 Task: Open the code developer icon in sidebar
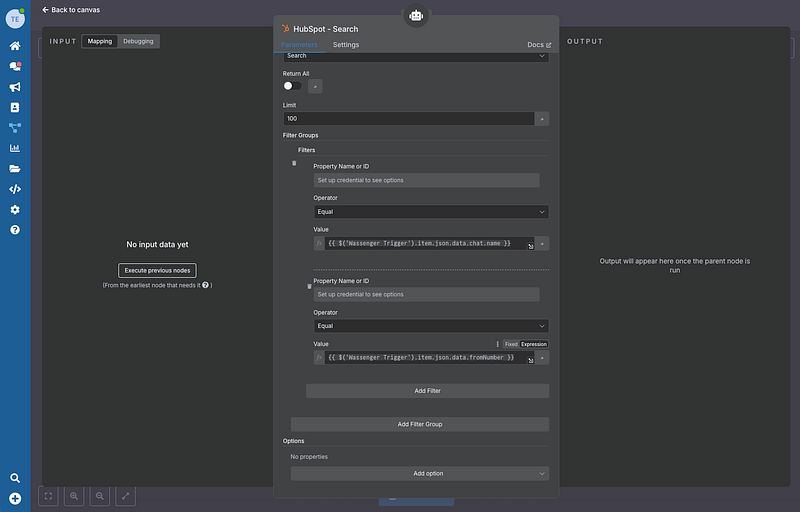tap(15, 189)
